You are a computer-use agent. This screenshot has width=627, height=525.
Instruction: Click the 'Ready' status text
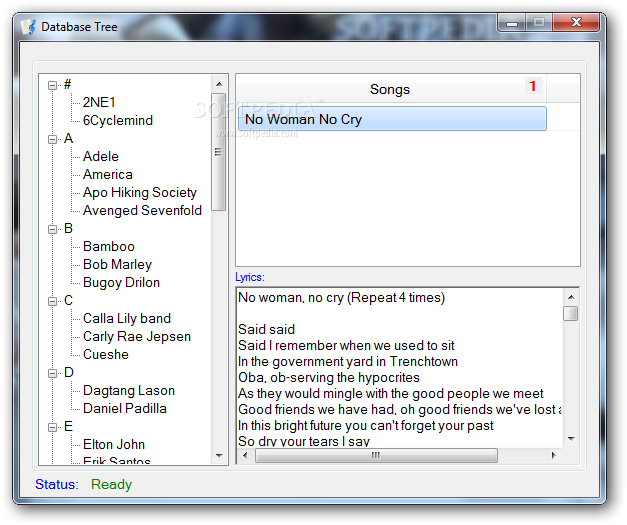(x=111, y=484)
